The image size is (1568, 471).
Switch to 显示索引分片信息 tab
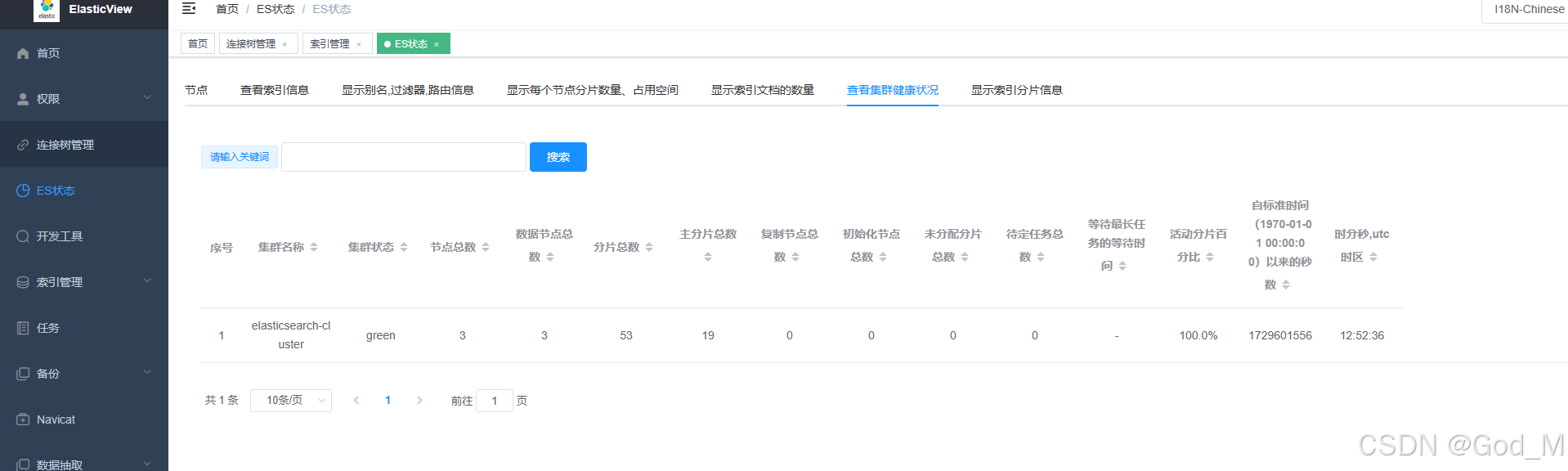point(1017,90)
